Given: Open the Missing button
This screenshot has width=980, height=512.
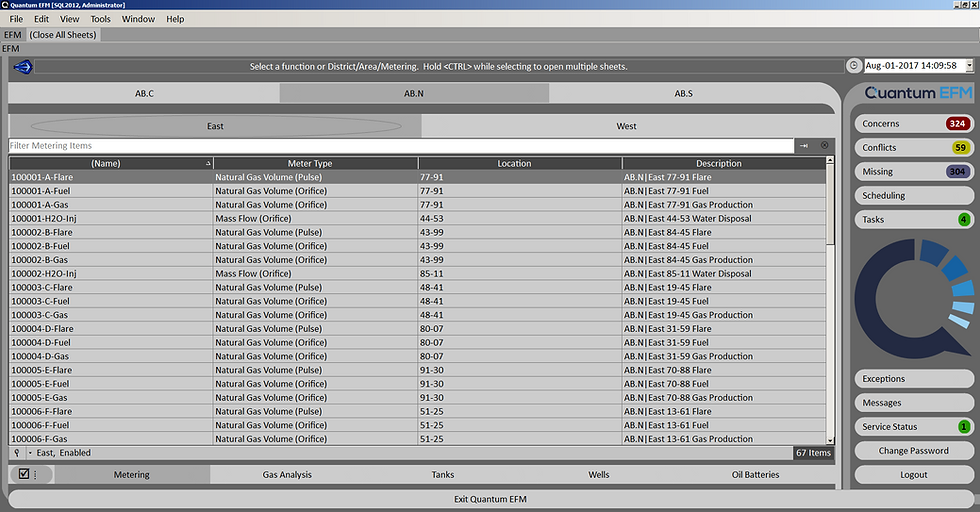Looking at the screenshot, I should (x=913, y=171).
